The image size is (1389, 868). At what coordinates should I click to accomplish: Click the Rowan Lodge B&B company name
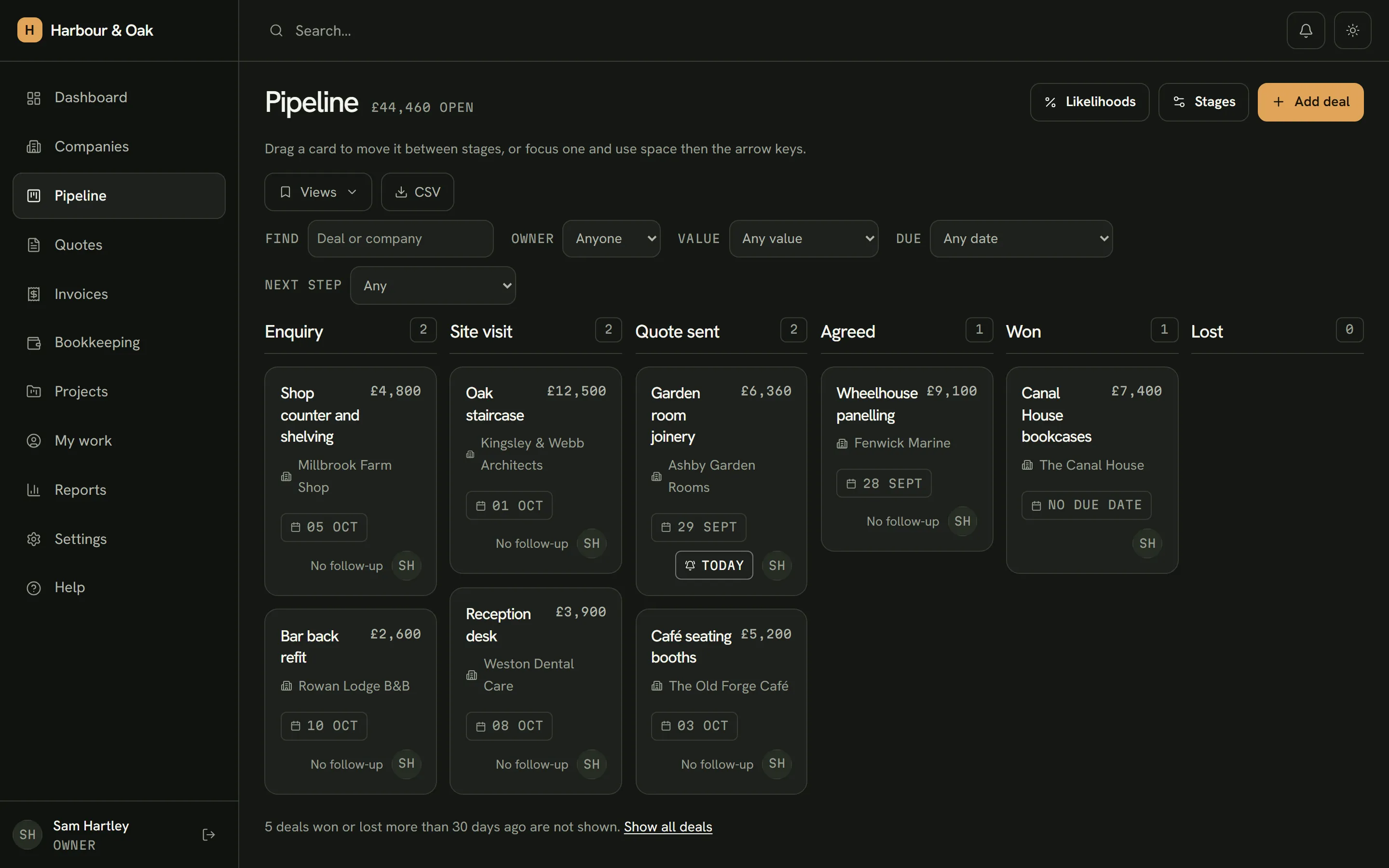[x=354, y=686]
